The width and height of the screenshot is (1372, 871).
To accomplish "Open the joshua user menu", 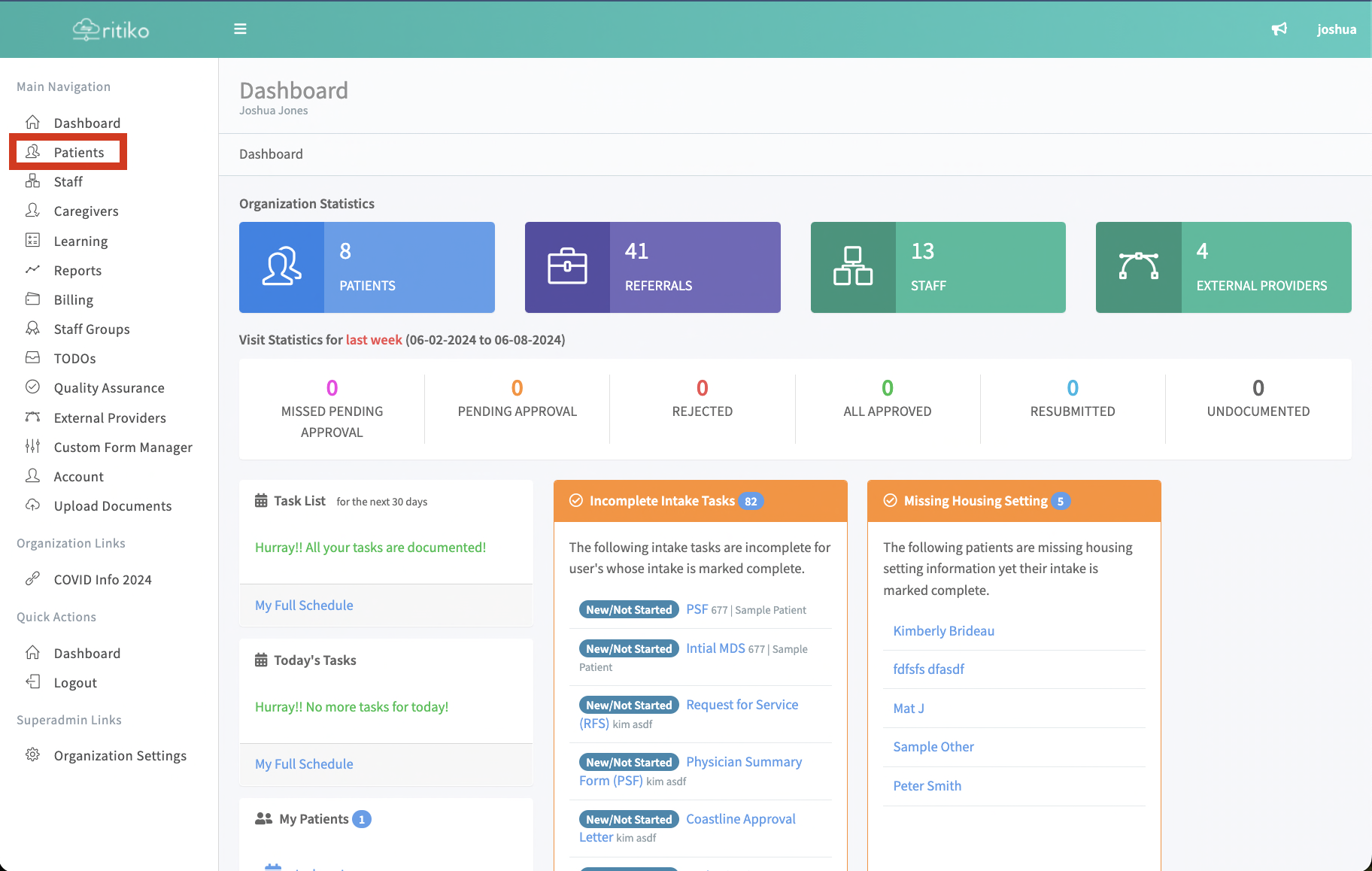I will 1336,29.
